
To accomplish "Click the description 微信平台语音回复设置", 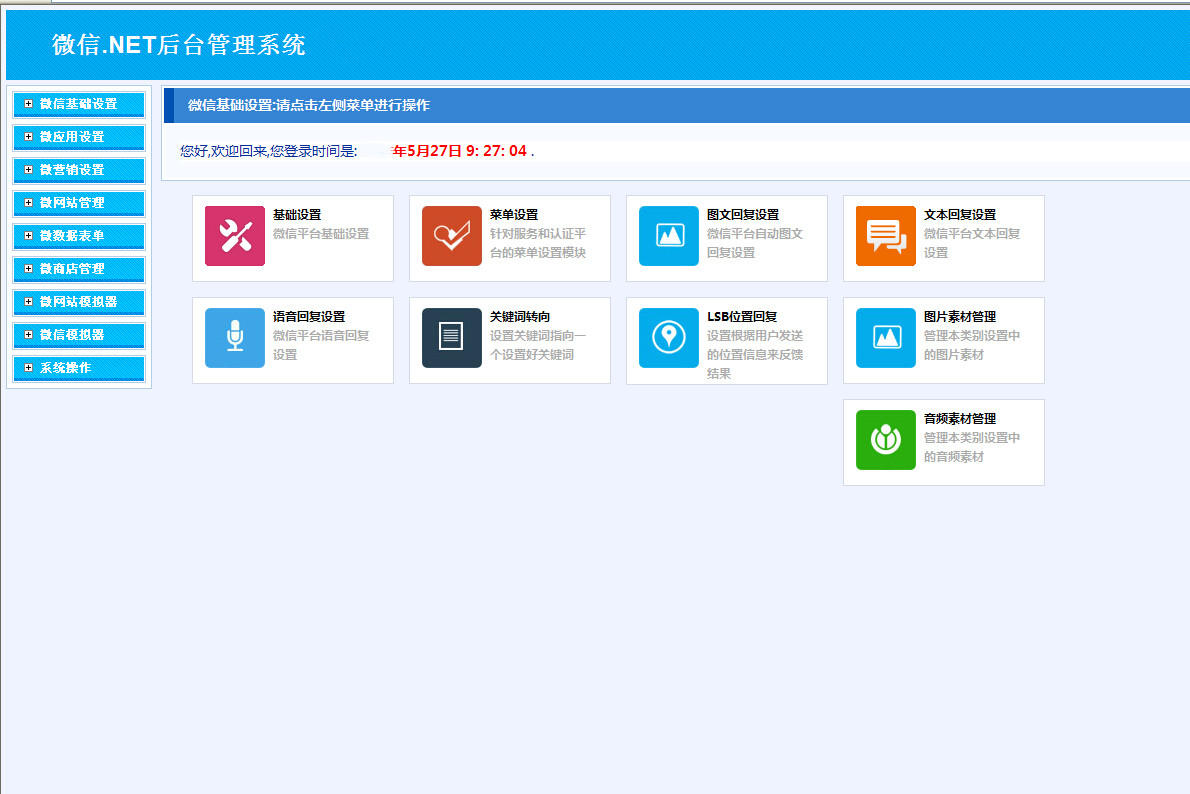I will (321, 345).
